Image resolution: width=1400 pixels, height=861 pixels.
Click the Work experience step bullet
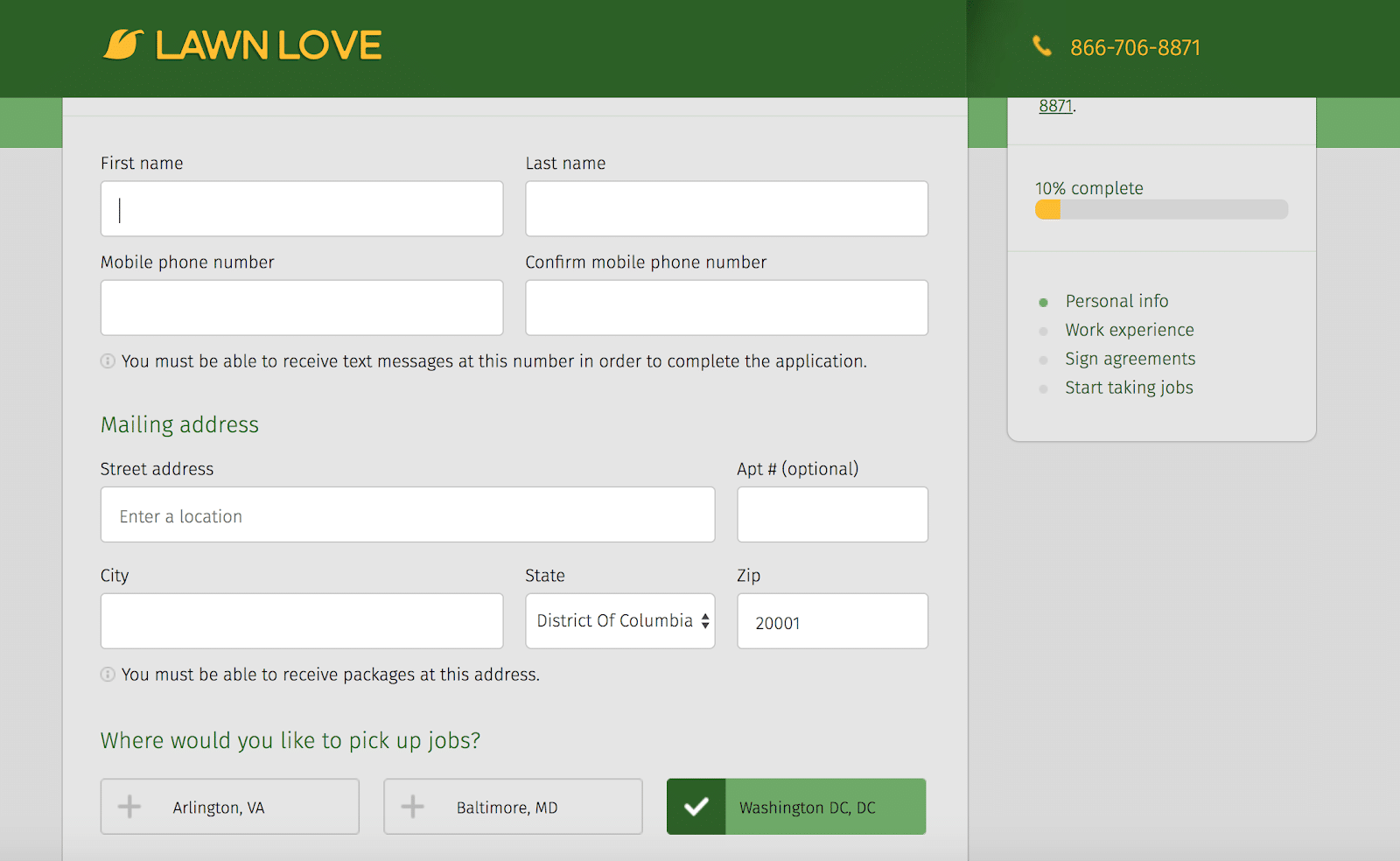1043,332
